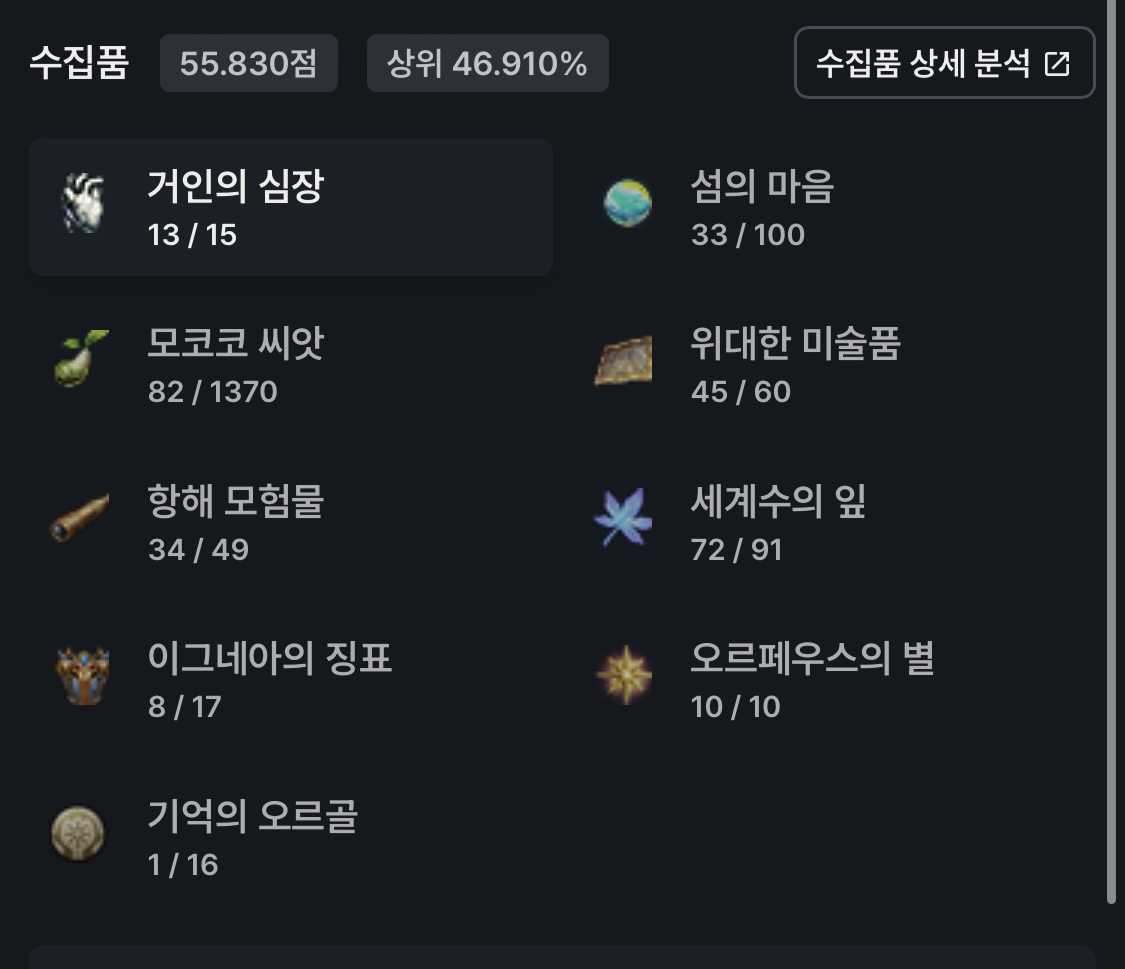Click the Ignea Token (이그네아의 징표) icon
Screen dimensions: 1125x969
[81, 675]
